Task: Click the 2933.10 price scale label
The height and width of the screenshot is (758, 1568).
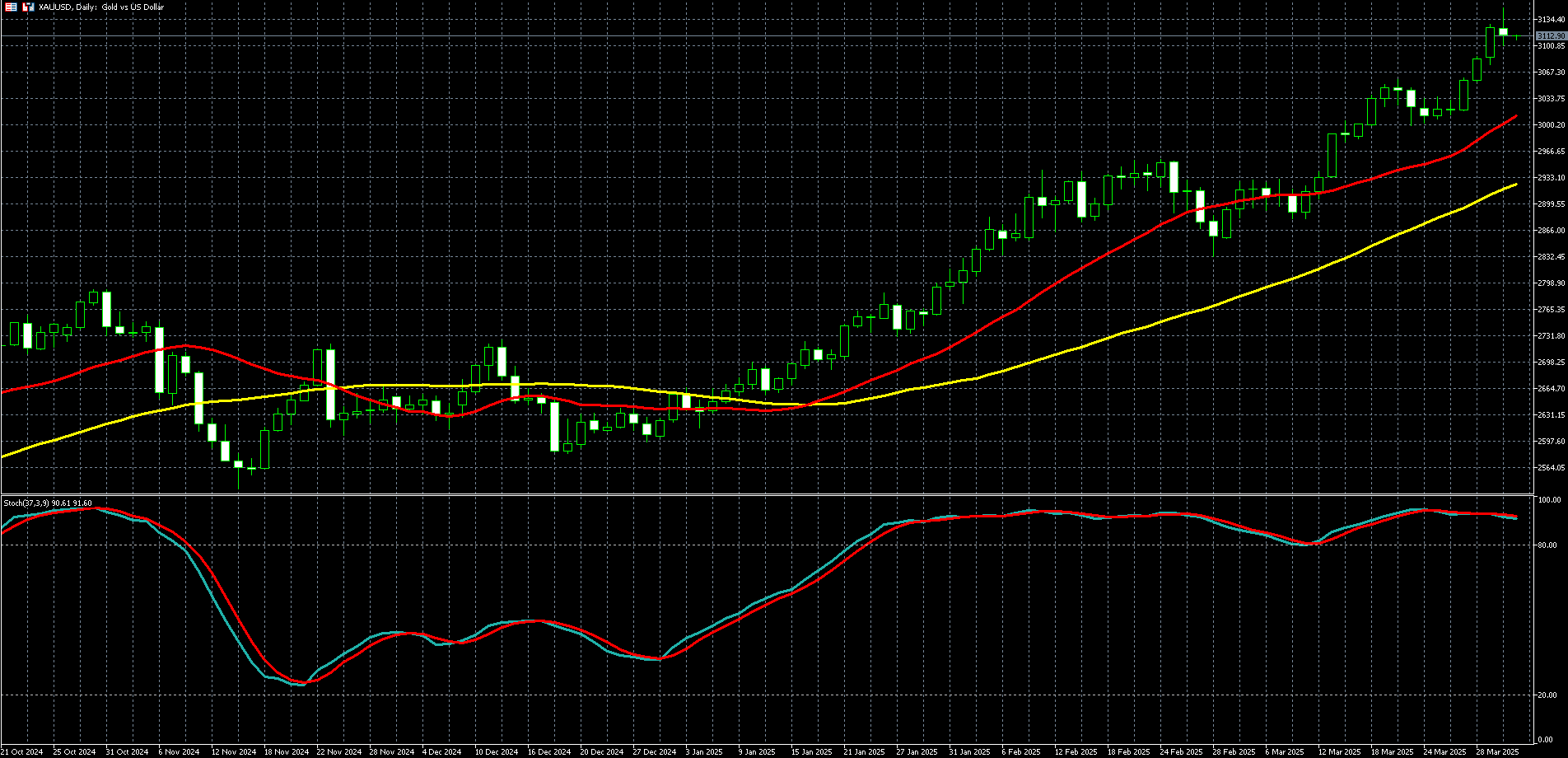Action: pos(1551,178)
